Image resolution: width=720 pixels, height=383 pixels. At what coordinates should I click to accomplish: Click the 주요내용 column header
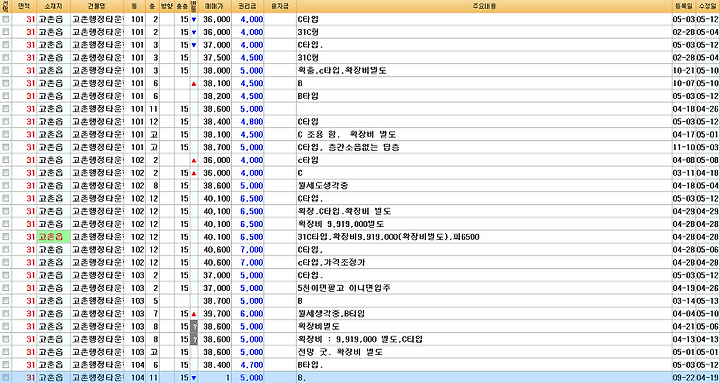pyautogui.click(x=484, y=6)
